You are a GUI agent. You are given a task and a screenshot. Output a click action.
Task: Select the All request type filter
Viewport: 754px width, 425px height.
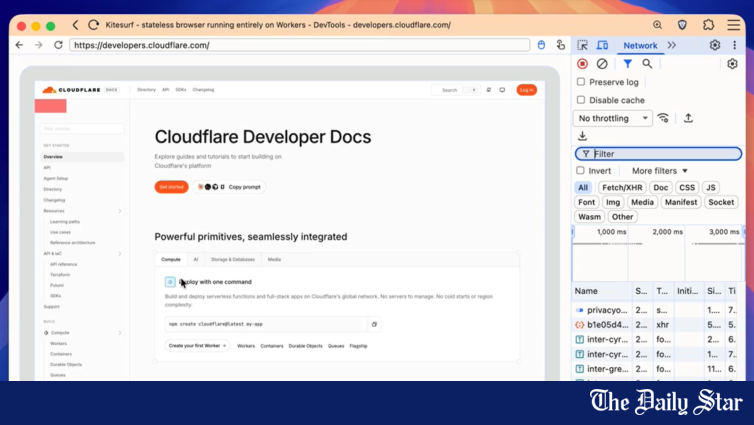(x=583, y=188)
